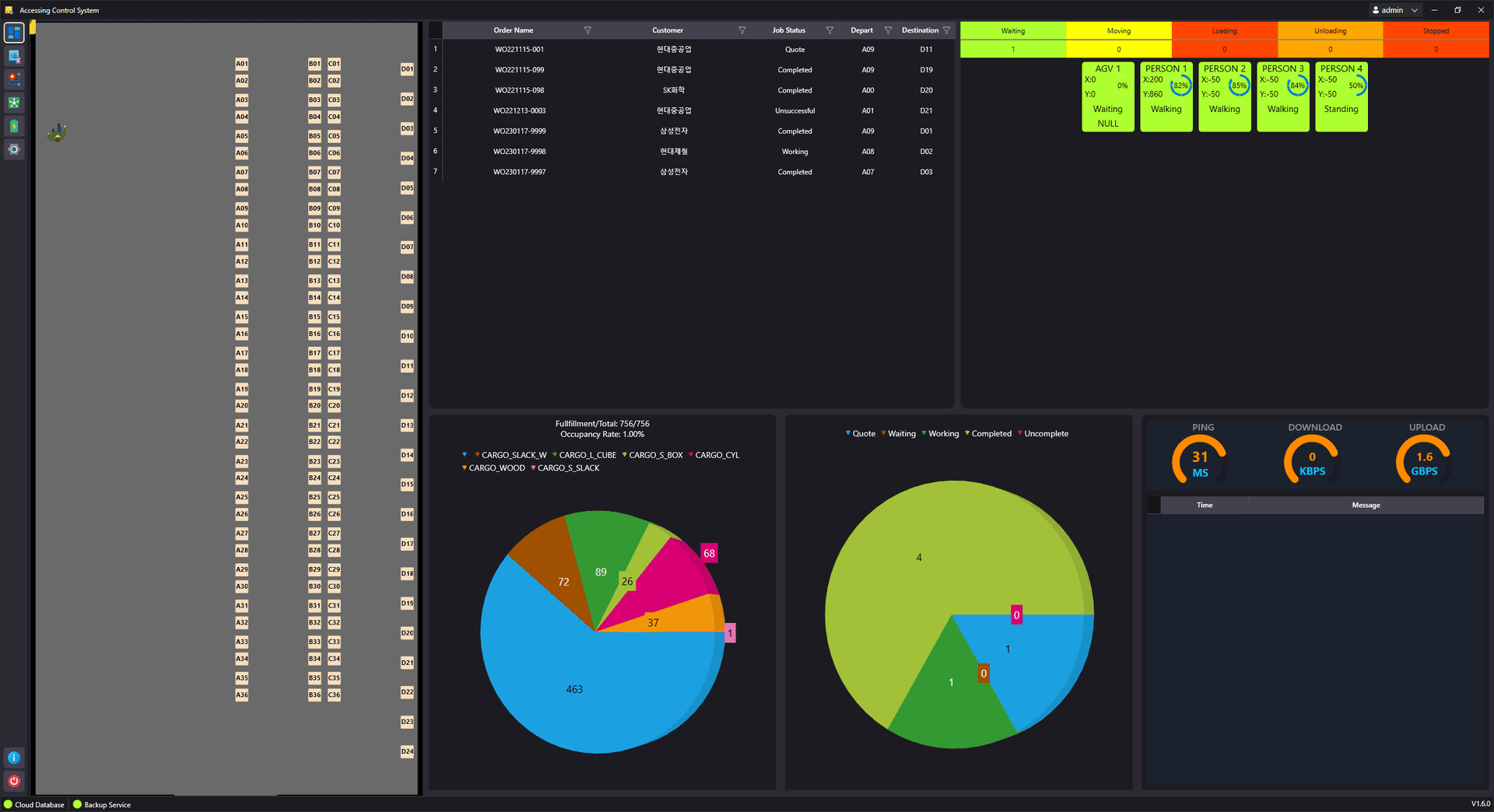Select order row WO230117-9998
The image size is (1494, 812).
(519, 152)
